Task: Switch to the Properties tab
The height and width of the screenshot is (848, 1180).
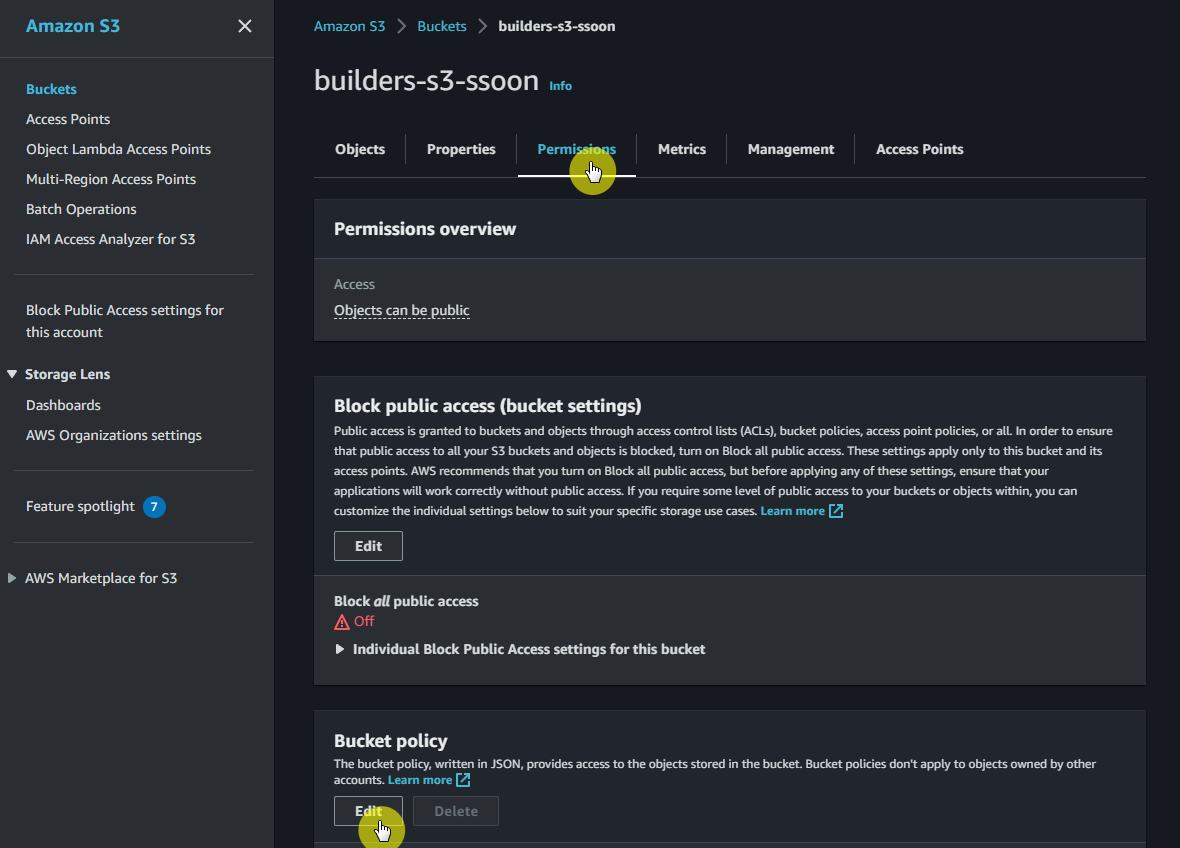Action: pos(461,149)
